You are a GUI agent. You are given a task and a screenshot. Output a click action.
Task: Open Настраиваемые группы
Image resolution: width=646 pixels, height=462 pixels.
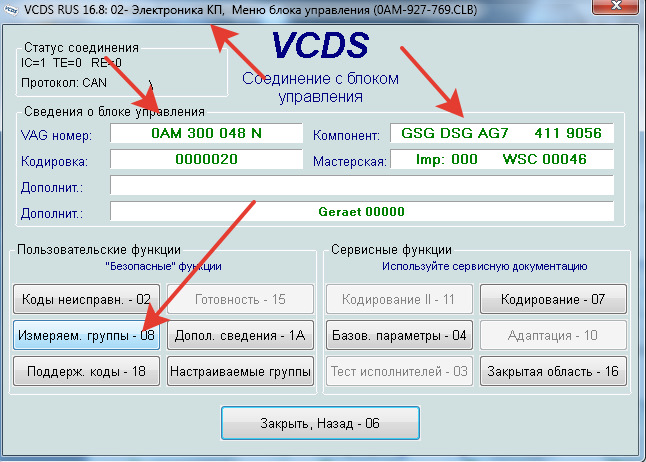240,371
